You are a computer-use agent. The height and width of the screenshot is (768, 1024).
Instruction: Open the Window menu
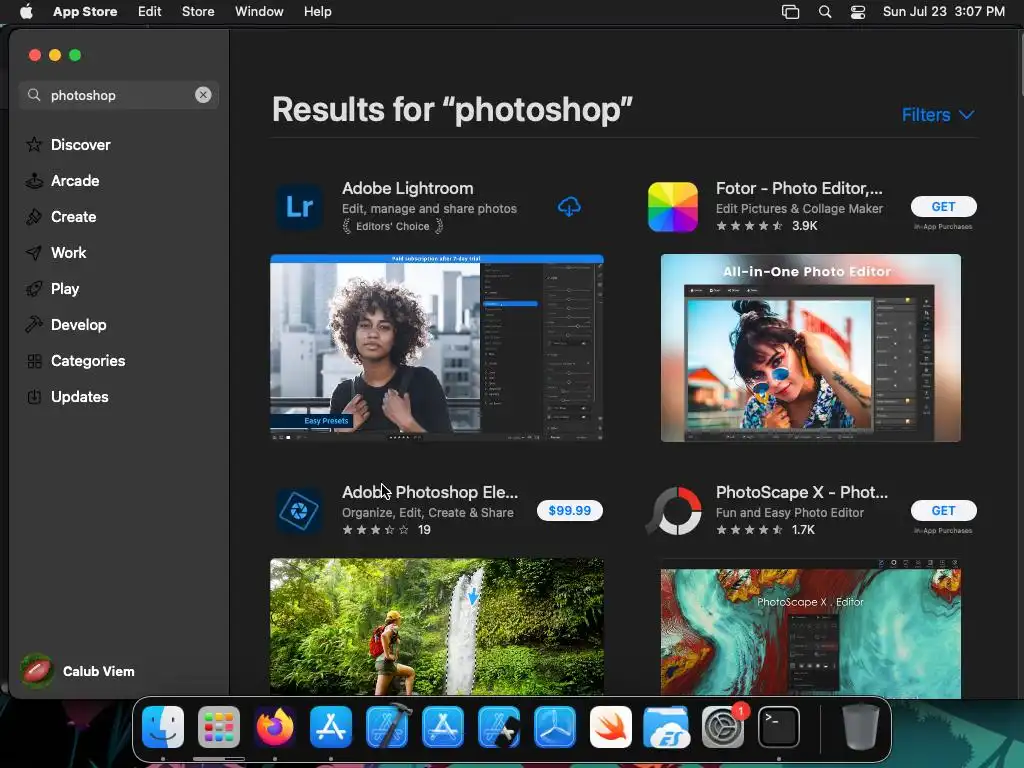tap(259, 12)
